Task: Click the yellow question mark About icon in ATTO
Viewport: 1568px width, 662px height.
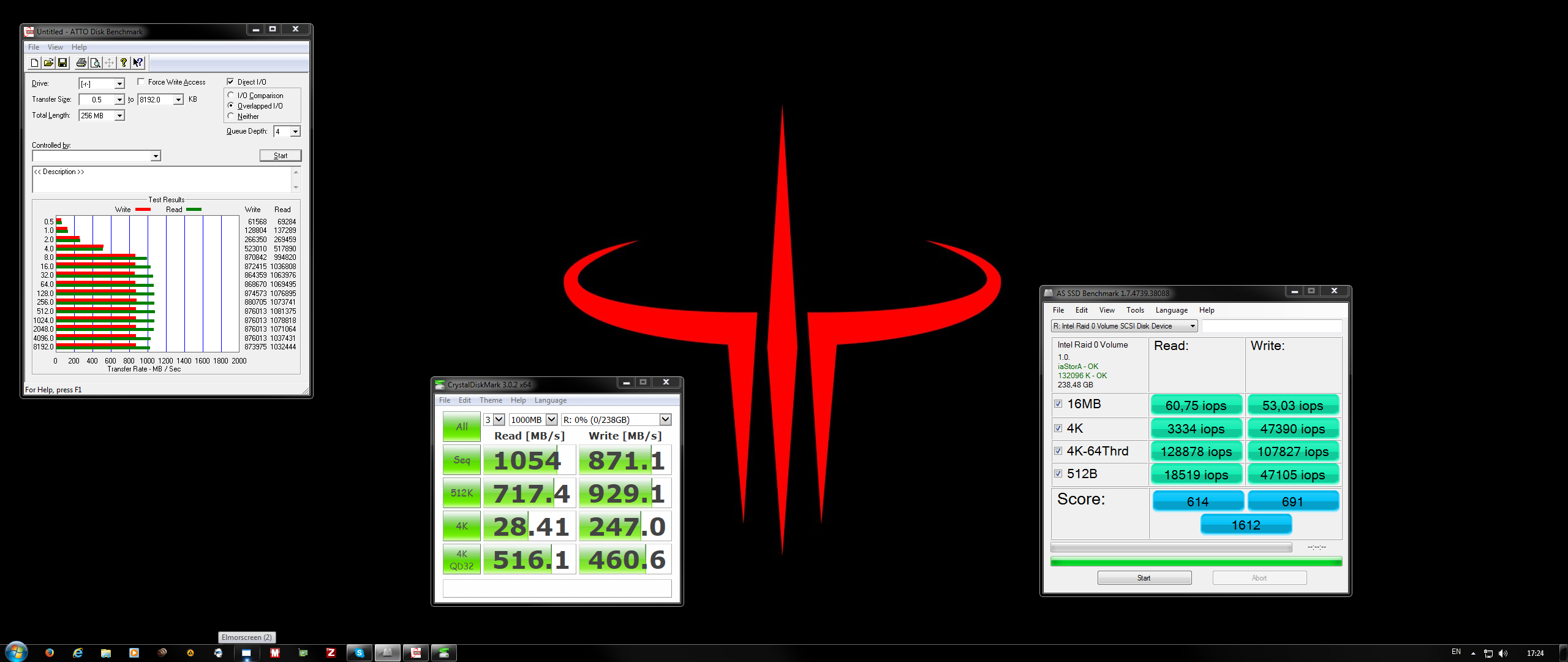Action: point(124,63)
